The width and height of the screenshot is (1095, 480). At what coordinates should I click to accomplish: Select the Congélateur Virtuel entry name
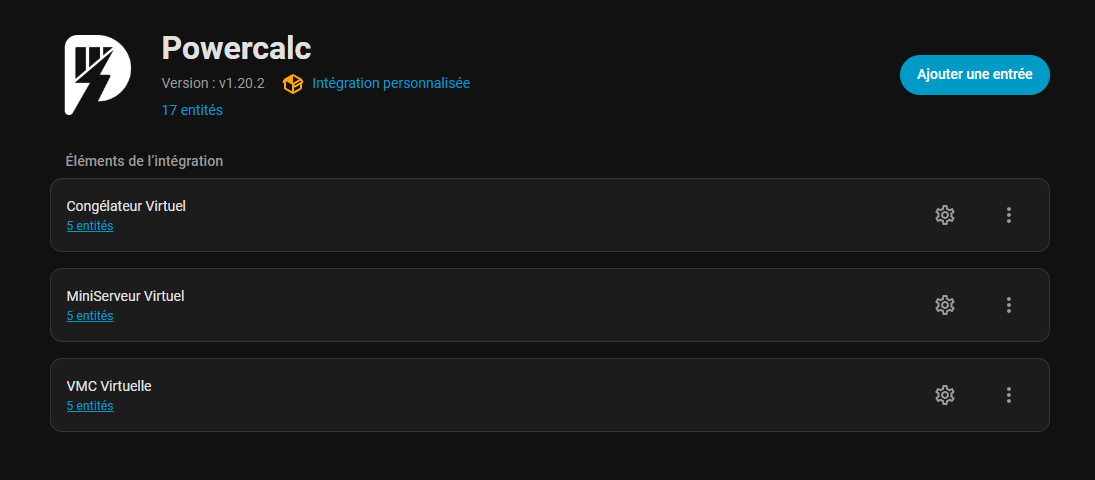click(126, 206)
